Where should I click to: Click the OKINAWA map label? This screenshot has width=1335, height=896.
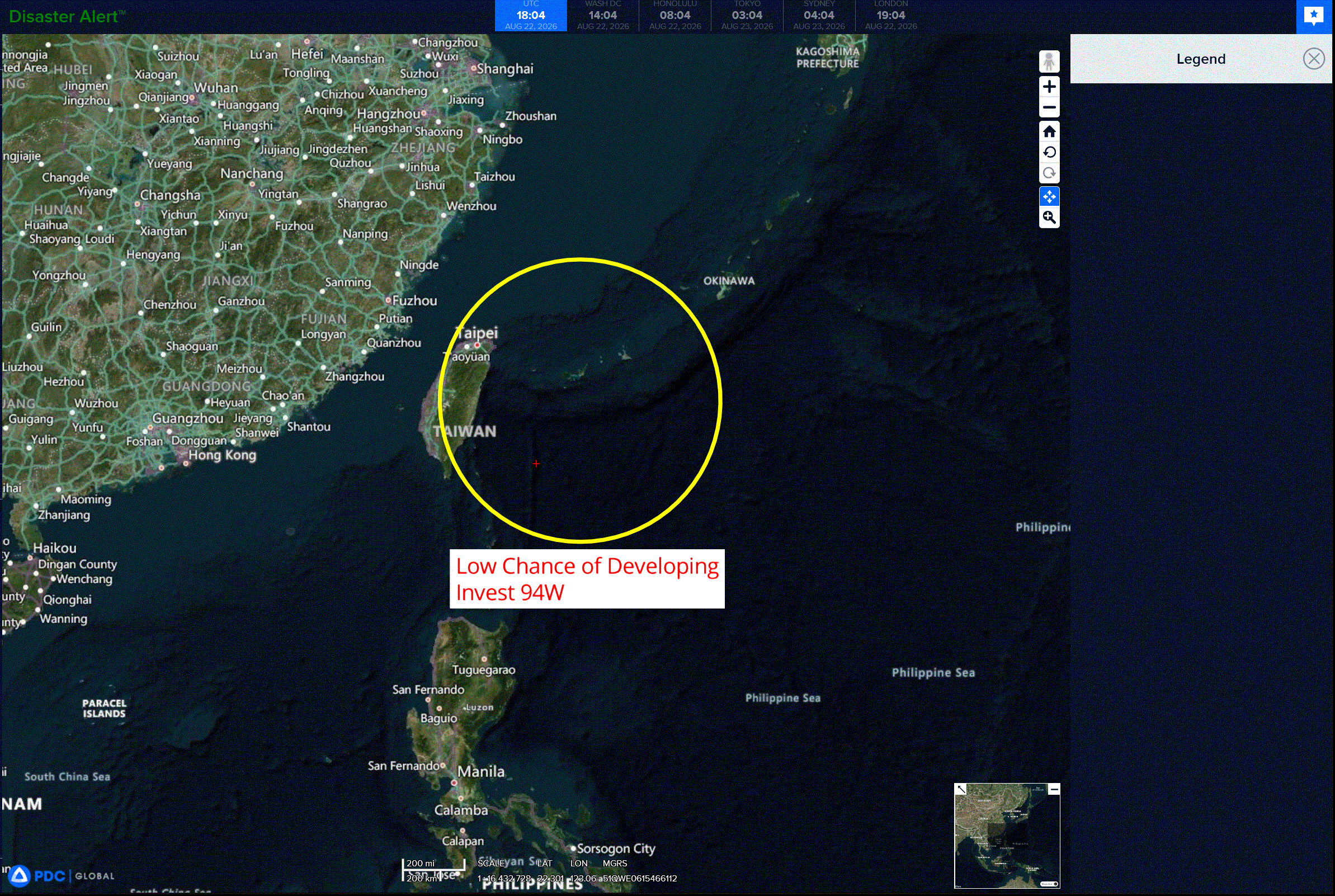[729, 281]
